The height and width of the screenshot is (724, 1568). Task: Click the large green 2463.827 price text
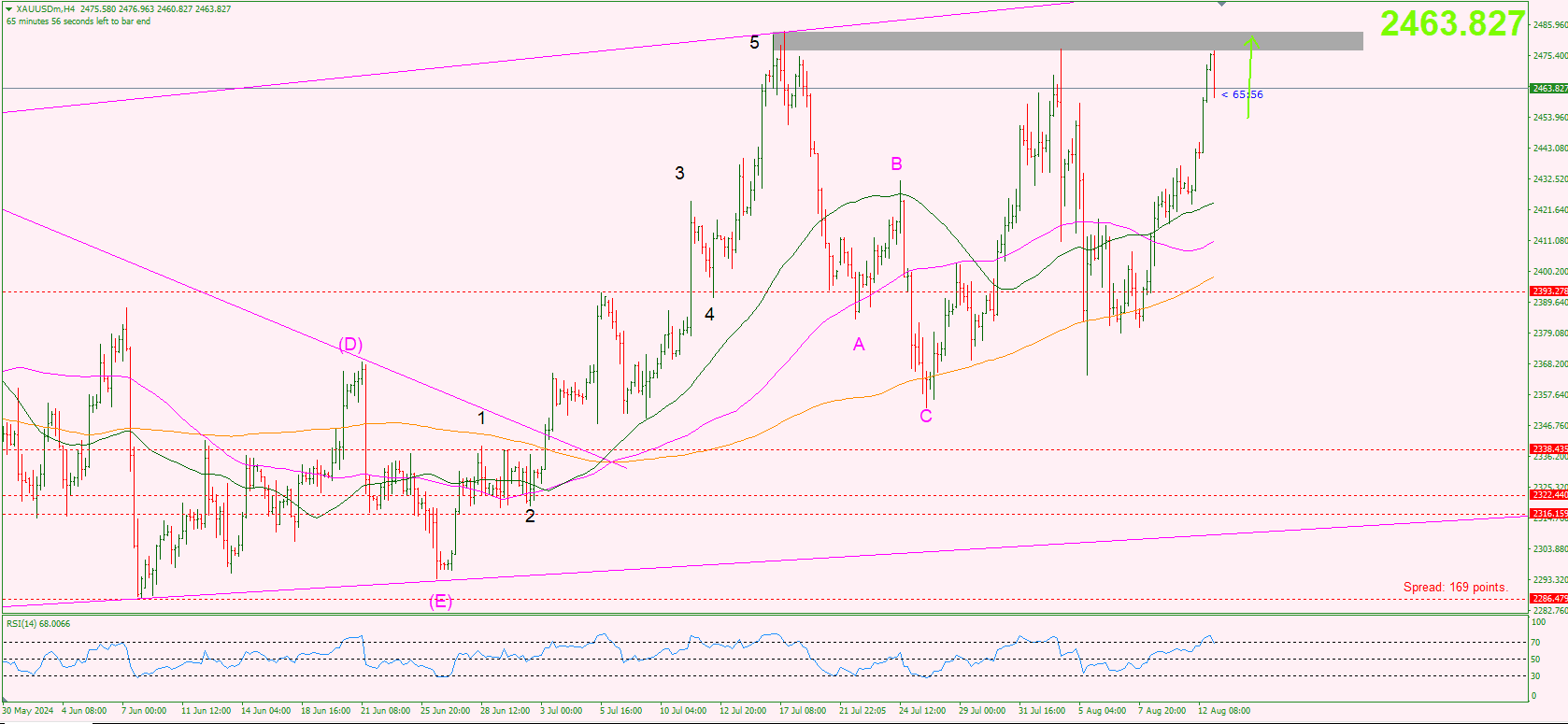coord(1452,23)
